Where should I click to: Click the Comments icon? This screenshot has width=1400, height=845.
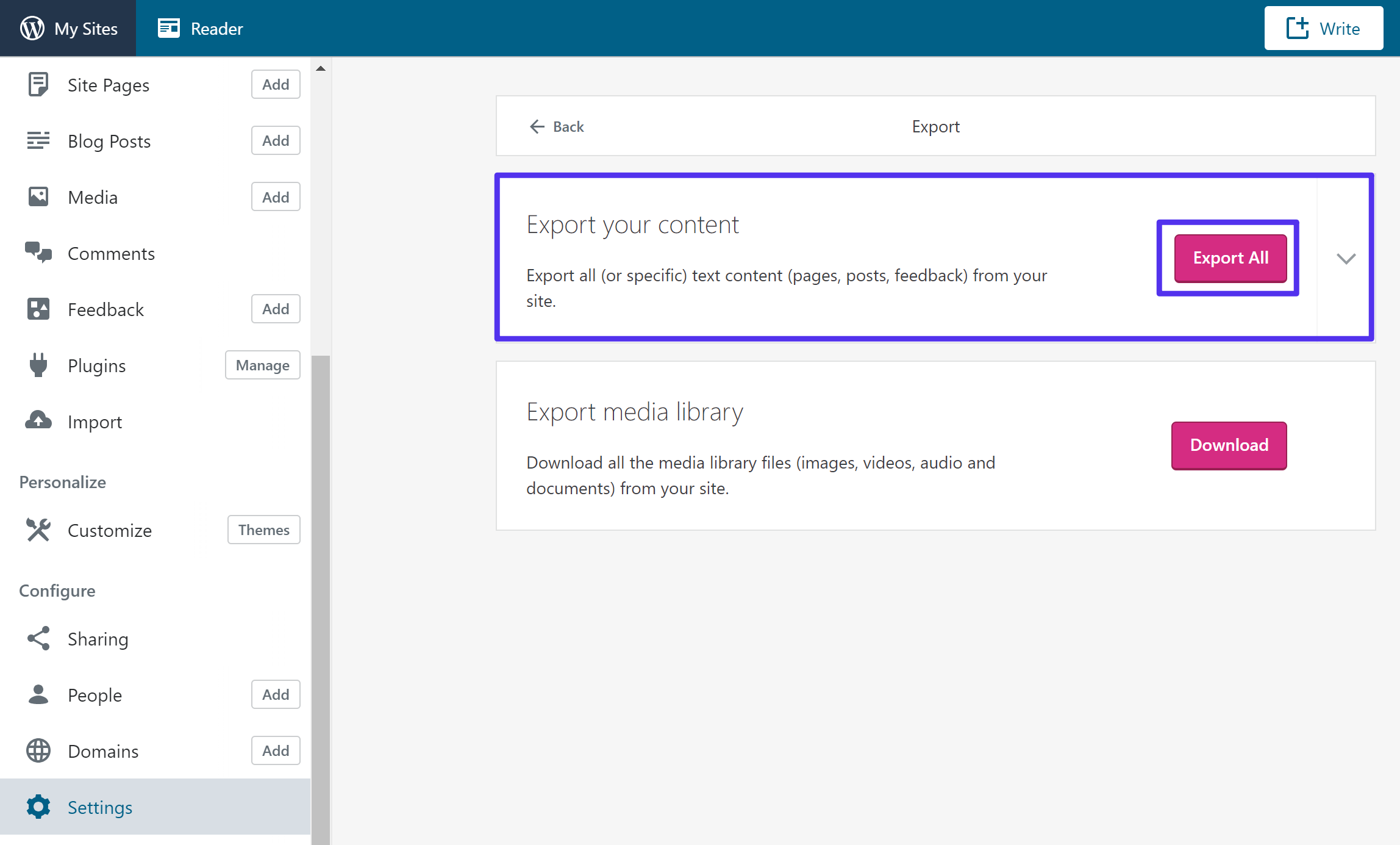[37, 253]
